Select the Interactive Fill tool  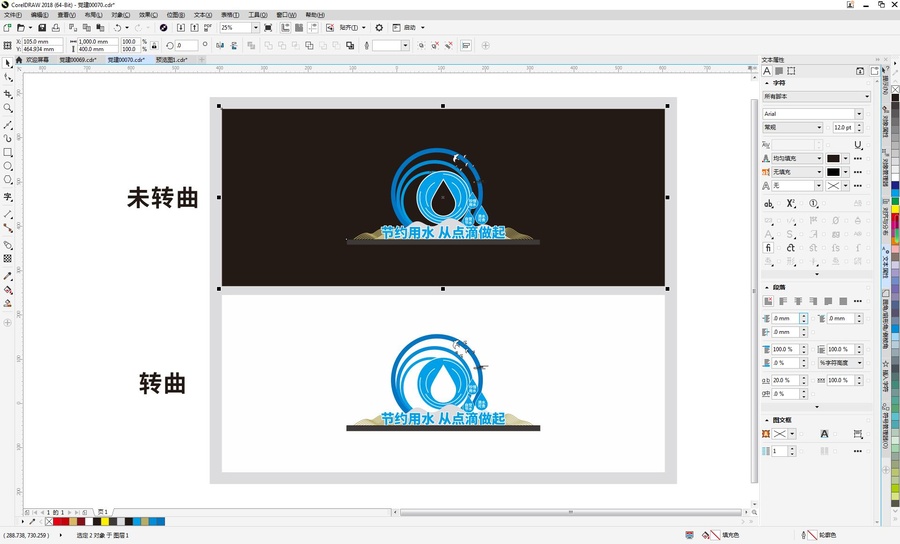[x=7, y=290]
